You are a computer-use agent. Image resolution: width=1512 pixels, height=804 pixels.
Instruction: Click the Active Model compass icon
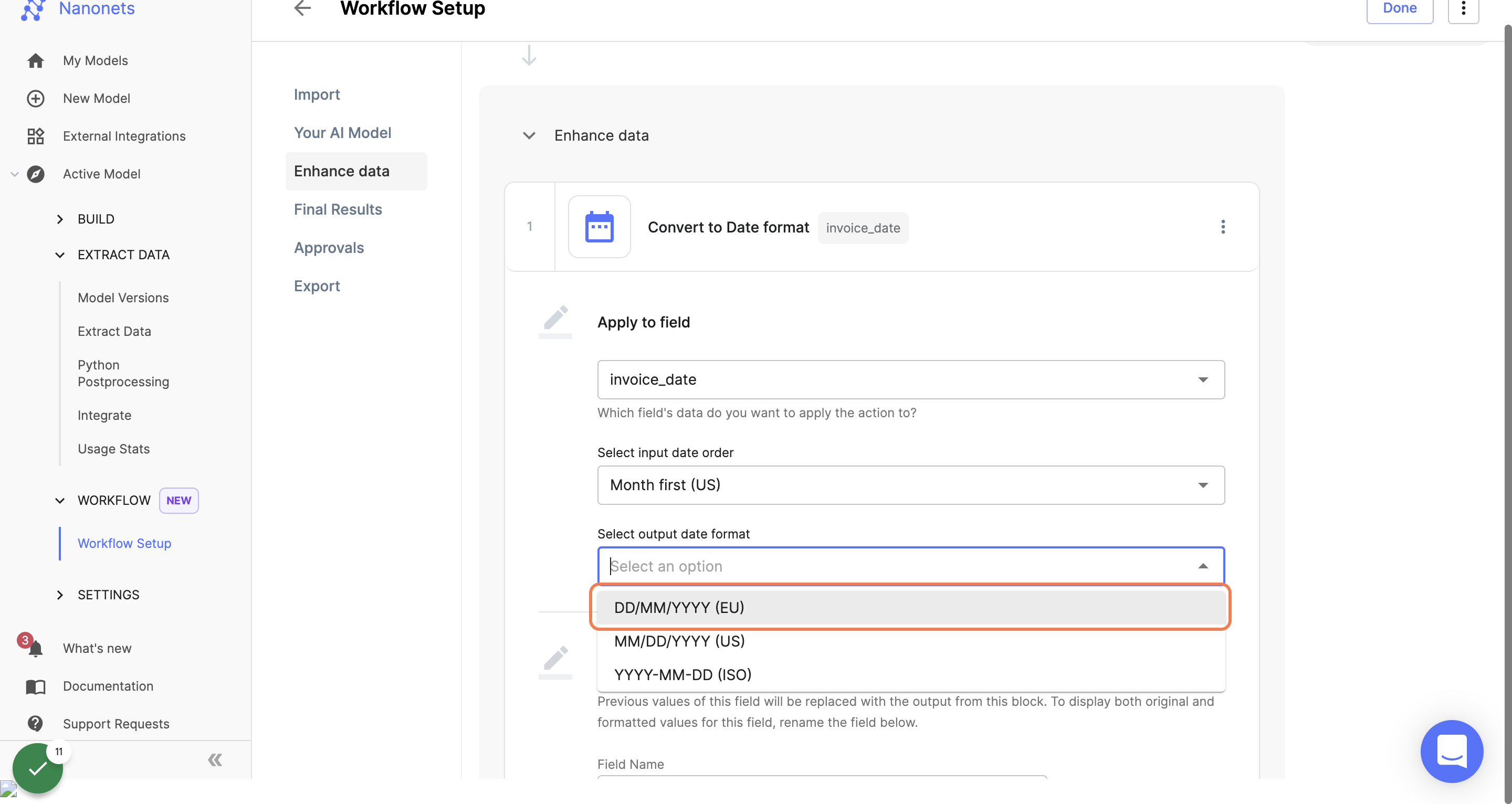pos(35,174)
